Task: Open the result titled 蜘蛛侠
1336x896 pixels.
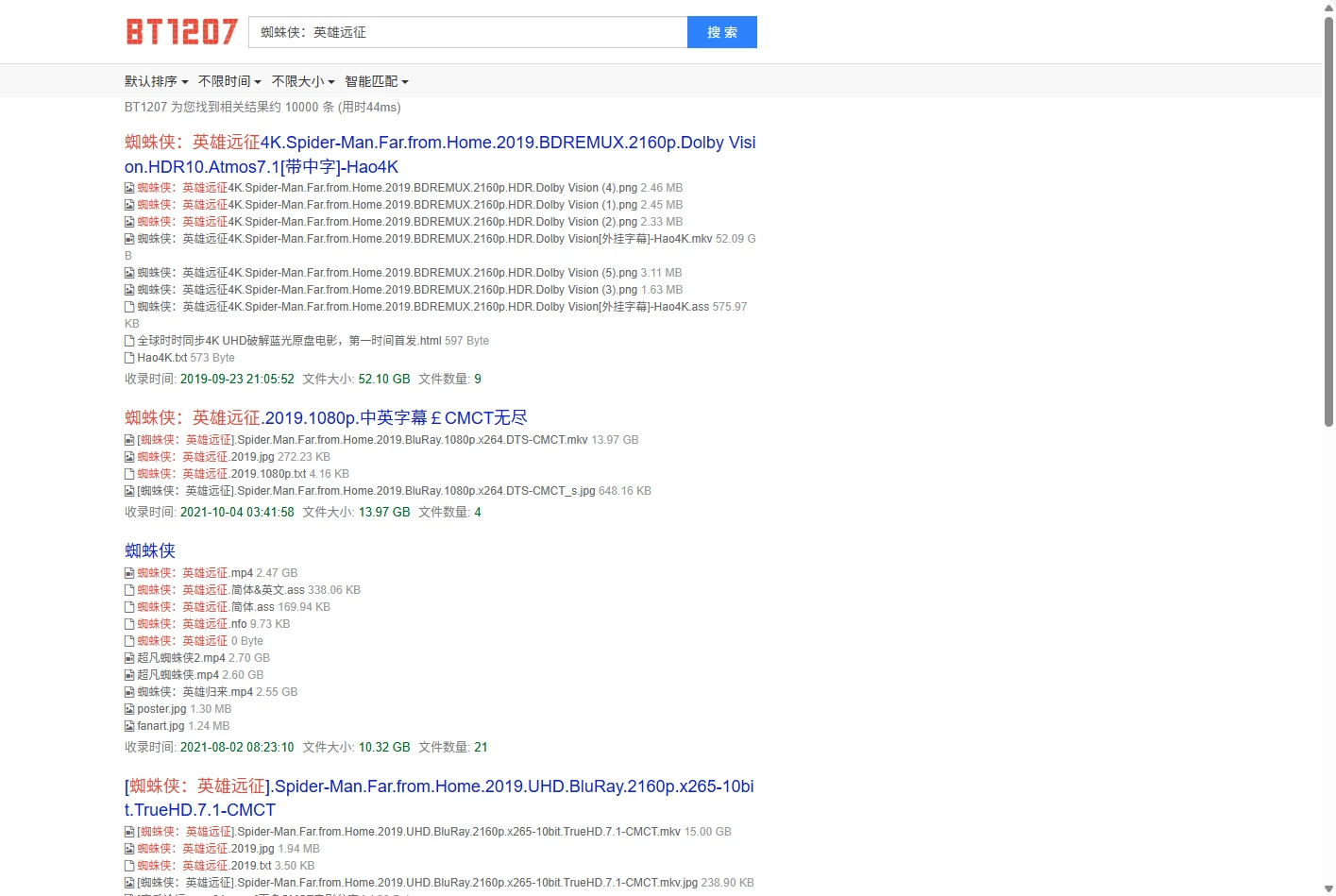Action: tap(150, 550)
